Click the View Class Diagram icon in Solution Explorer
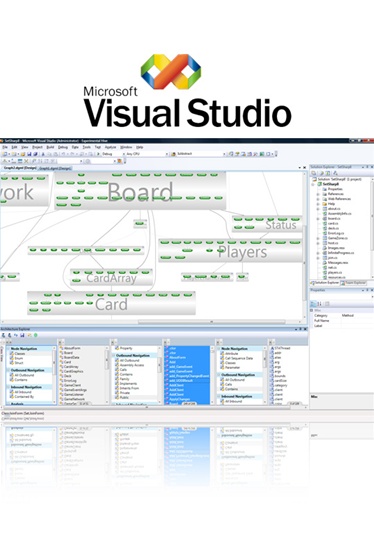The height and width of the screenshot is (540, 374). click(x=335, y=173)
